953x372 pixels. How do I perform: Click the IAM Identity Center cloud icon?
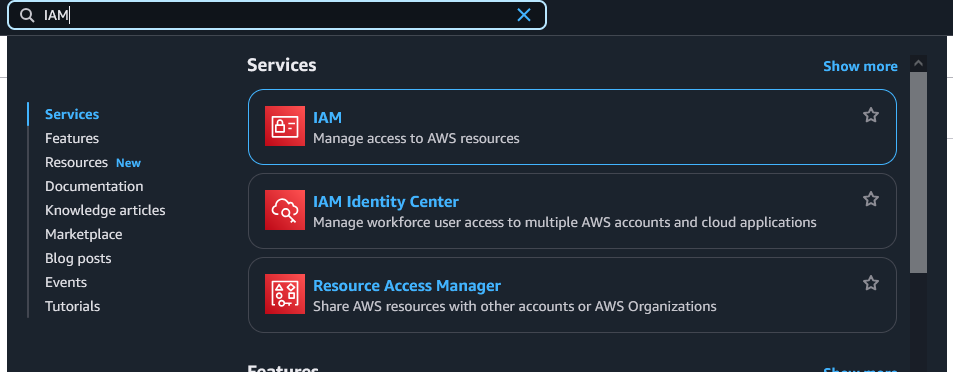point(284,210)
